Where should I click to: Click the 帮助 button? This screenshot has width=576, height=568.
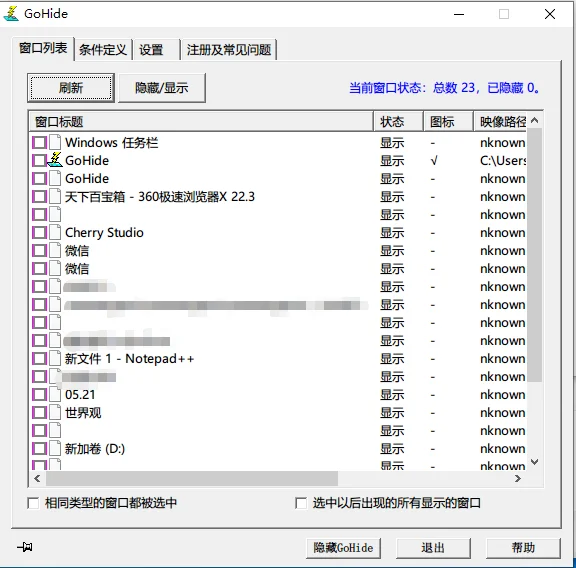coord(523,548)
